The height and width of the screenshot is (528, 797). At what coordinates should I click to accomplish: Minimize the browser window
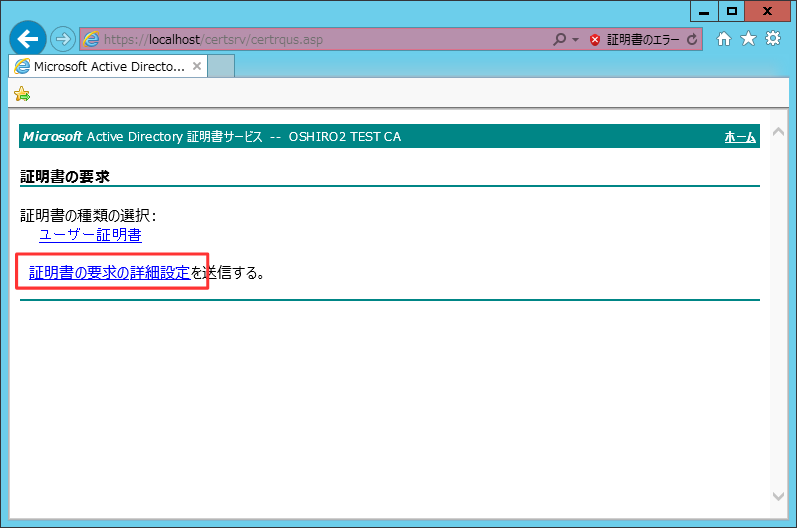pyautogui.click(x=704, y=12)
